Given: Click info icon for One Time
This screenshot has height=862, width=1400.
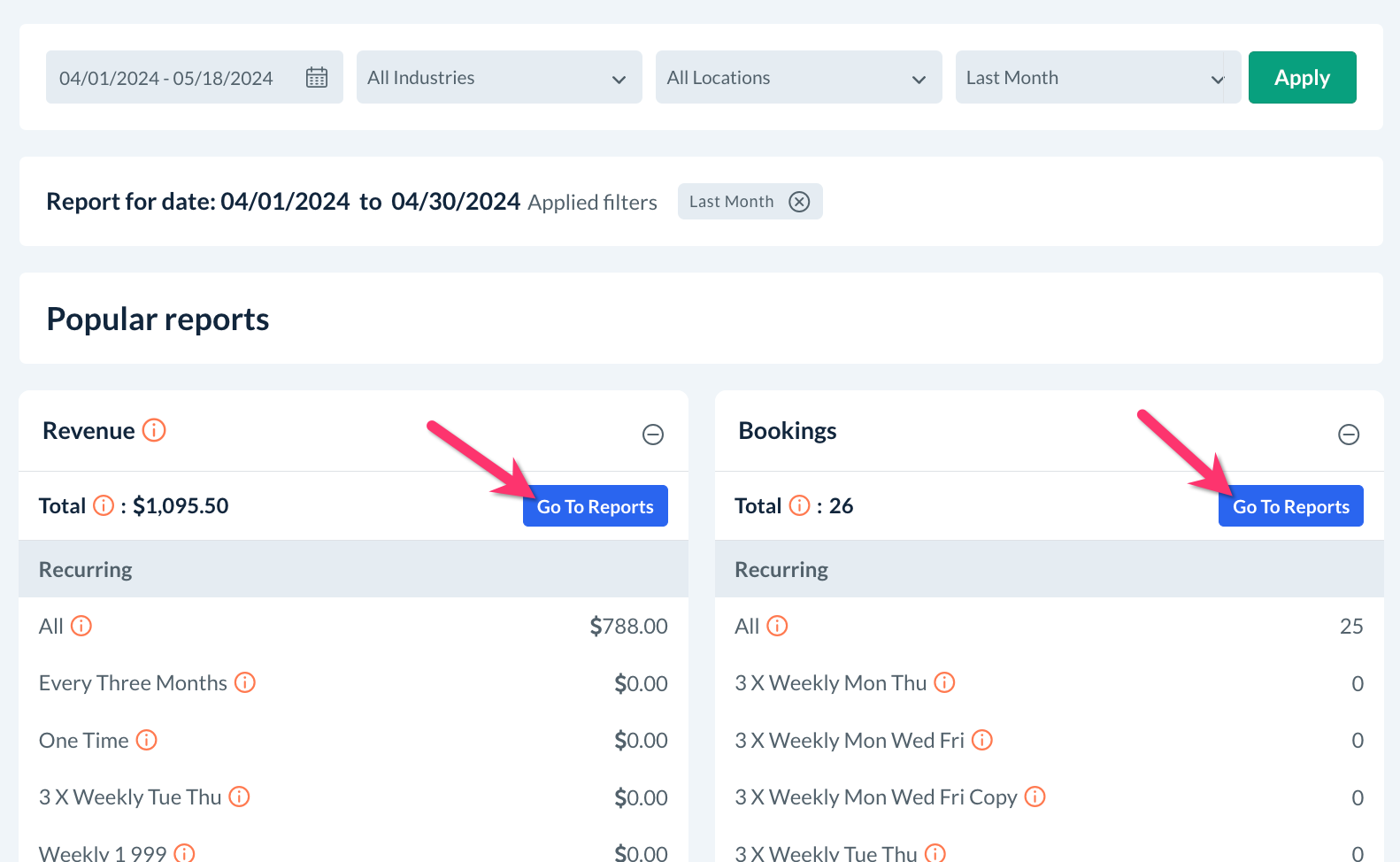Looking at the screenshot, I should (x=147, y=740).
